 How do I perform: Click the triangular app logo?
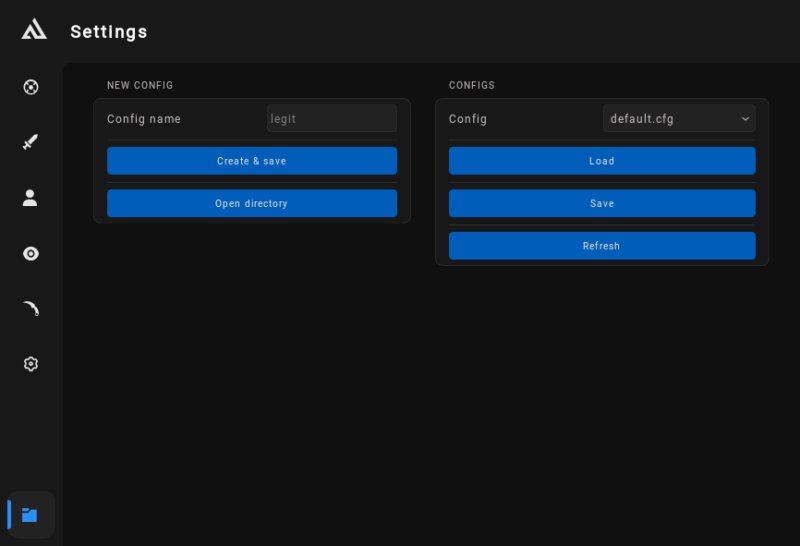33,29
